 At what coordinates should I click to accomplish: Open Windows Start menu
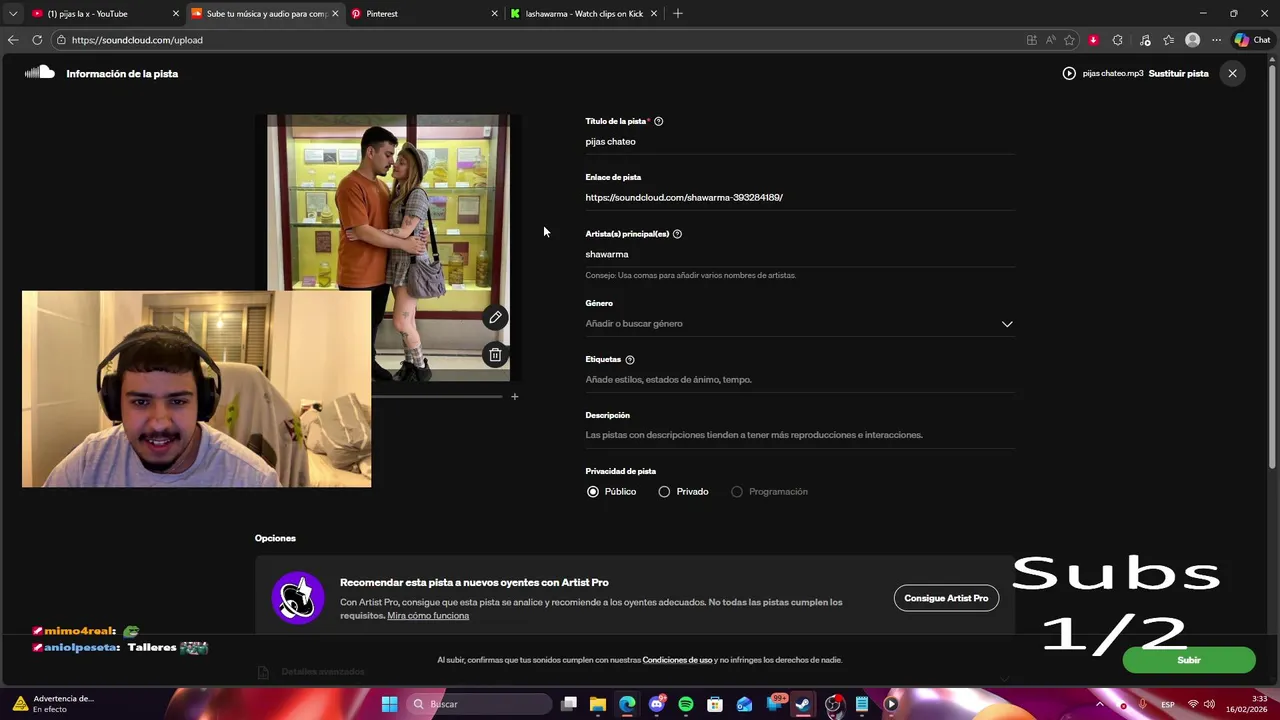pos(389,704)
